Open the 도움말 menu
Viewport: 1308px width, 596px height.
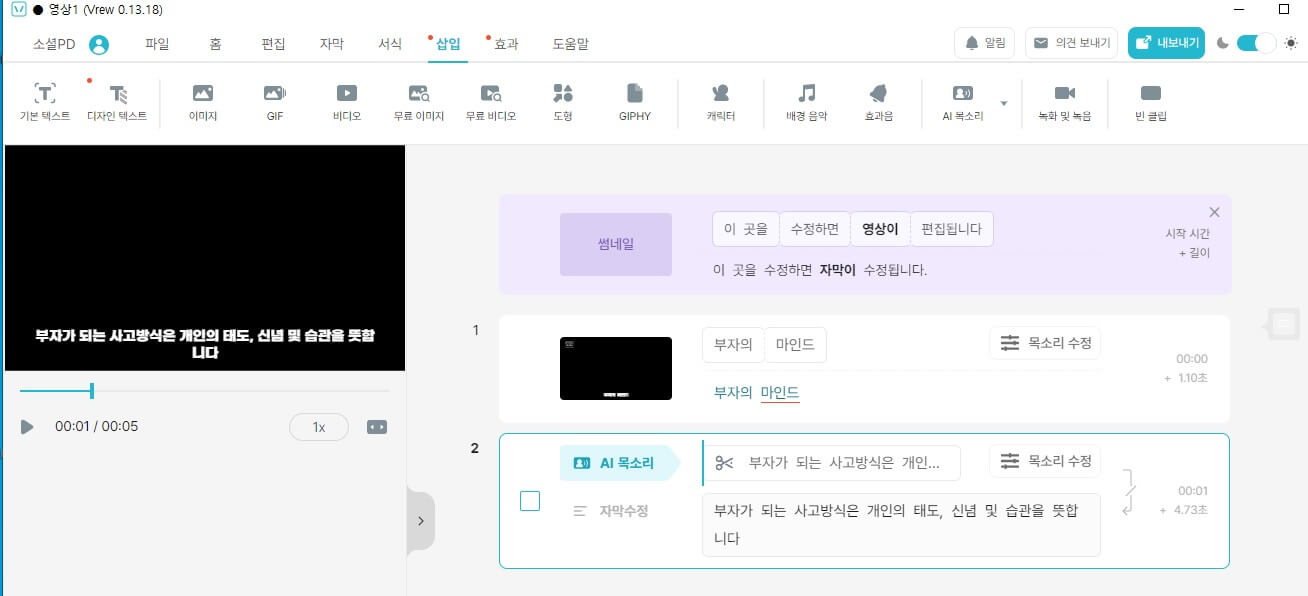click(570, 44)
